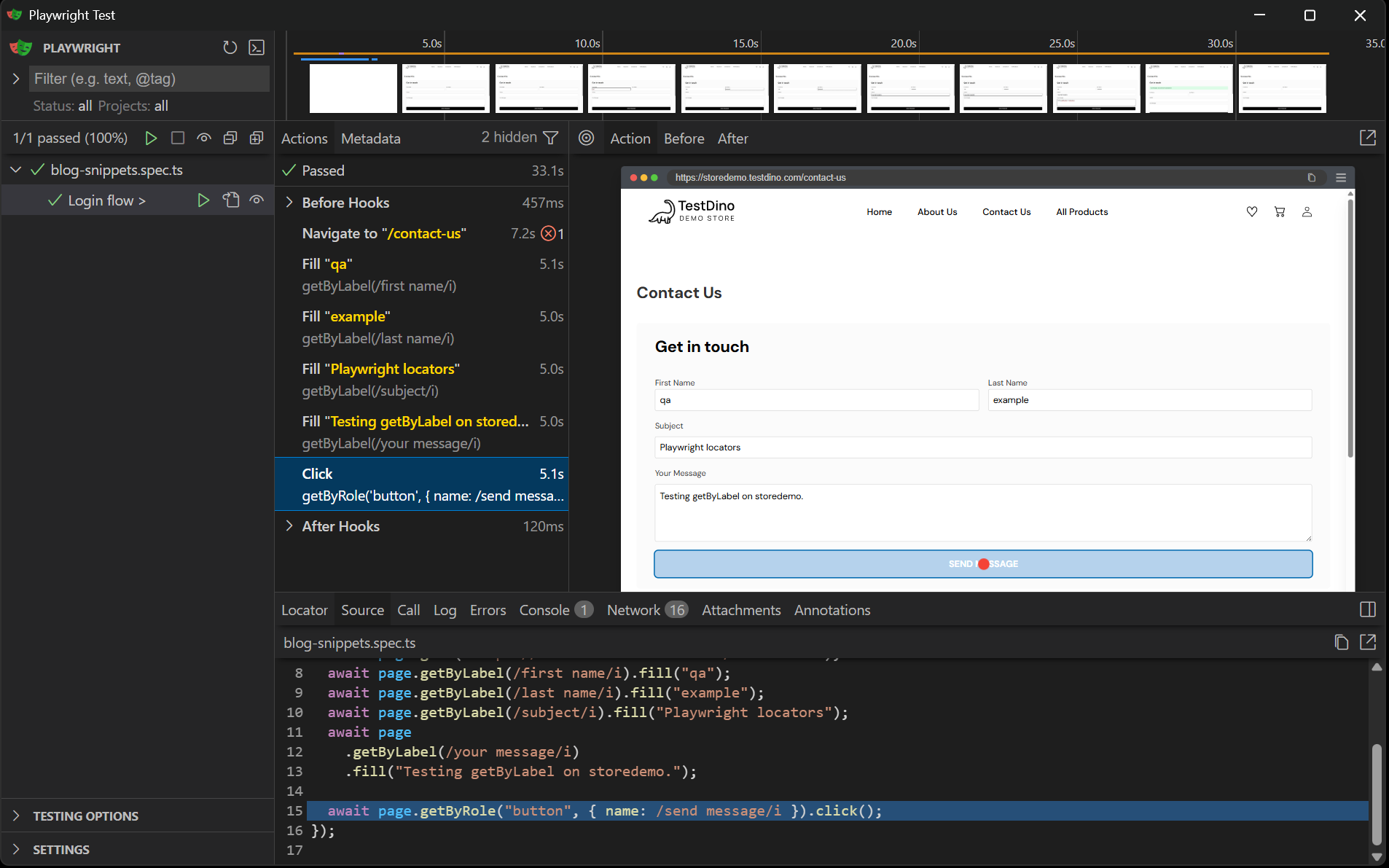Expand the Before Hooks action
The image size is (1389, 868).
(289, 203)
